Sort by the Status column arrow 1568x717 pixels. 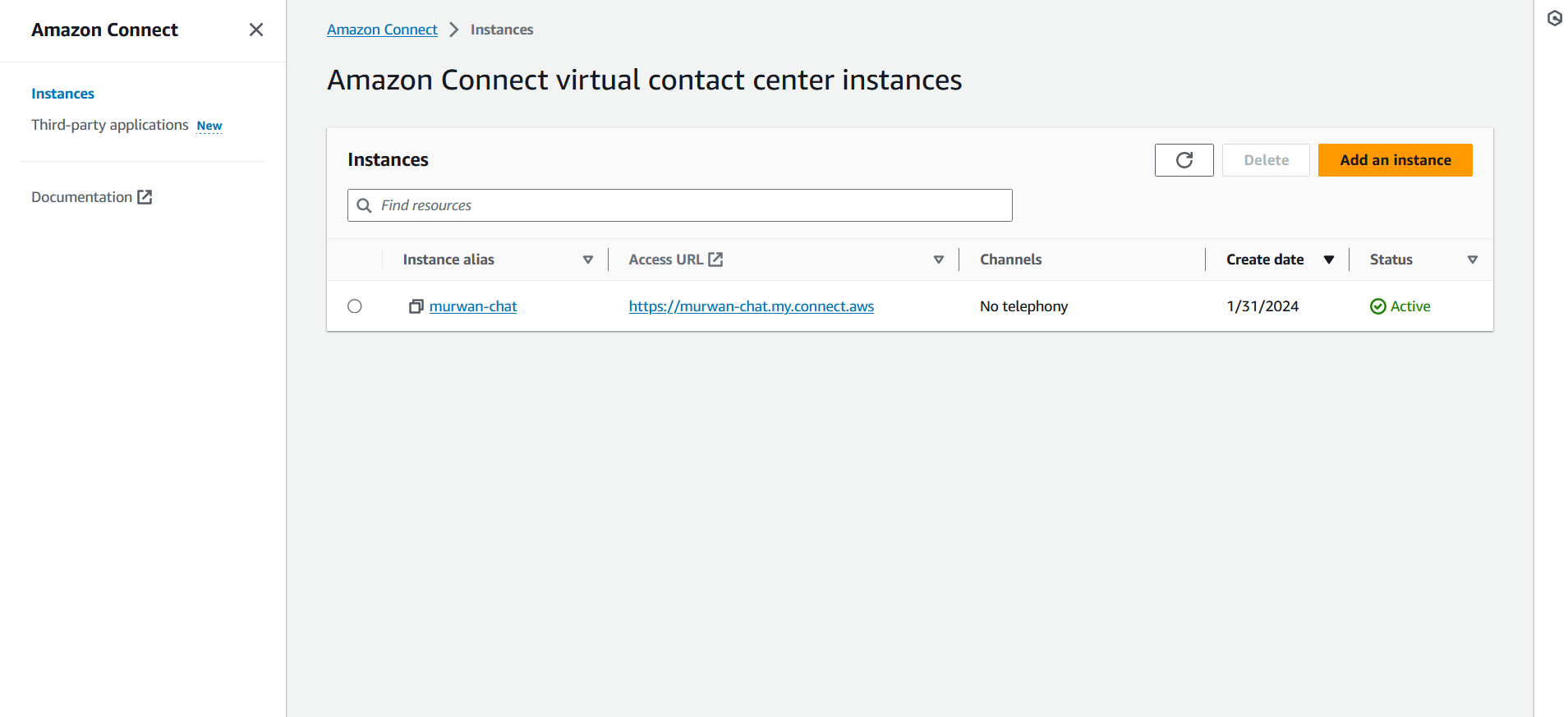pos(1473,260)
